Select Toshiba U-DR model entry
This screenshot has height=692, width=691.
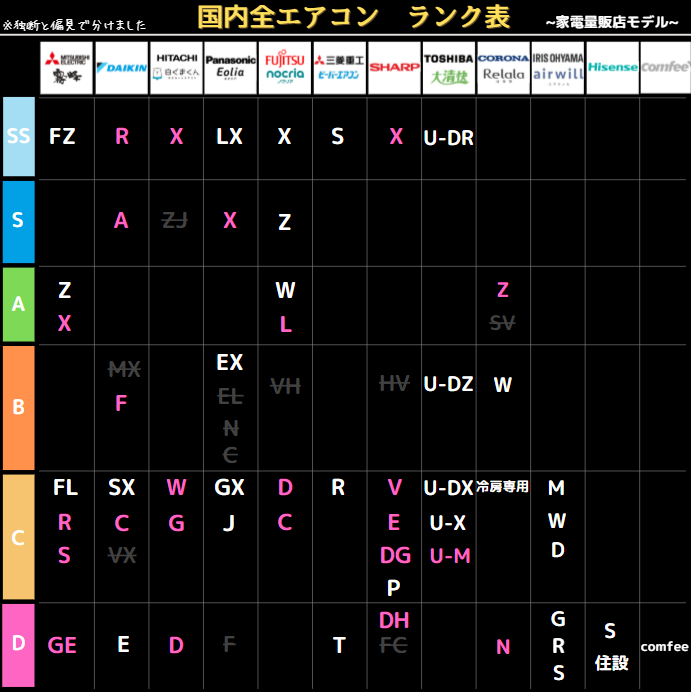click(448, 138)
